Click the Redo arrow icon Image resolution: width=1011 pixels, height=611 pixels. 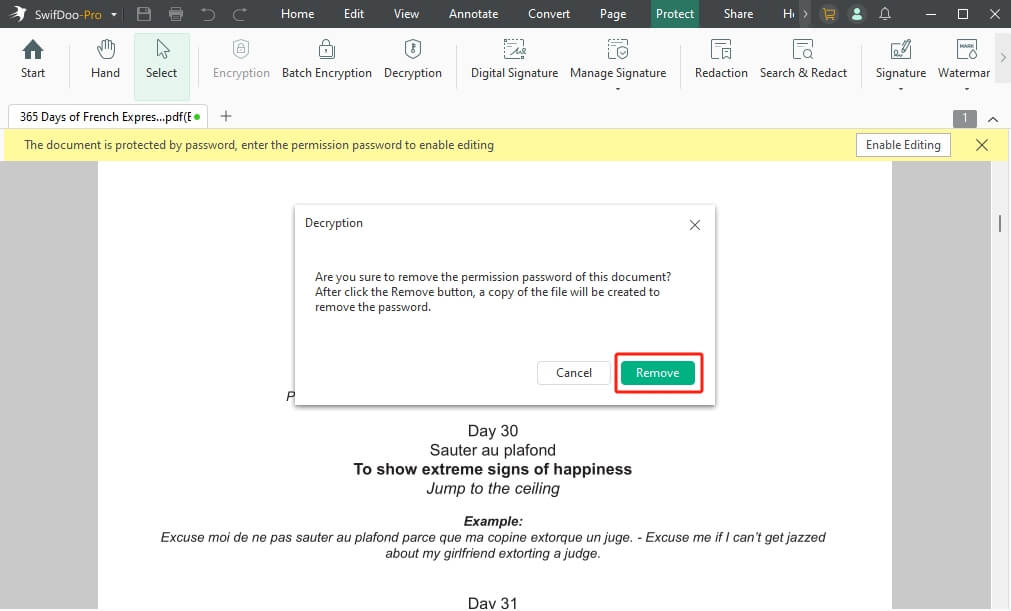point(240,14)
